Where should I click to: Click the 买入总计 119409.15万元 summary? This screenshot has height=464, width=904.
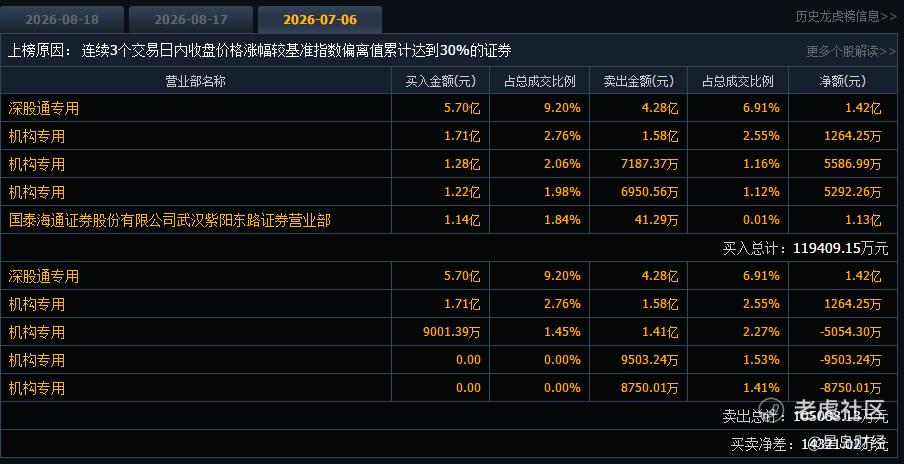[x=805, y=248]
